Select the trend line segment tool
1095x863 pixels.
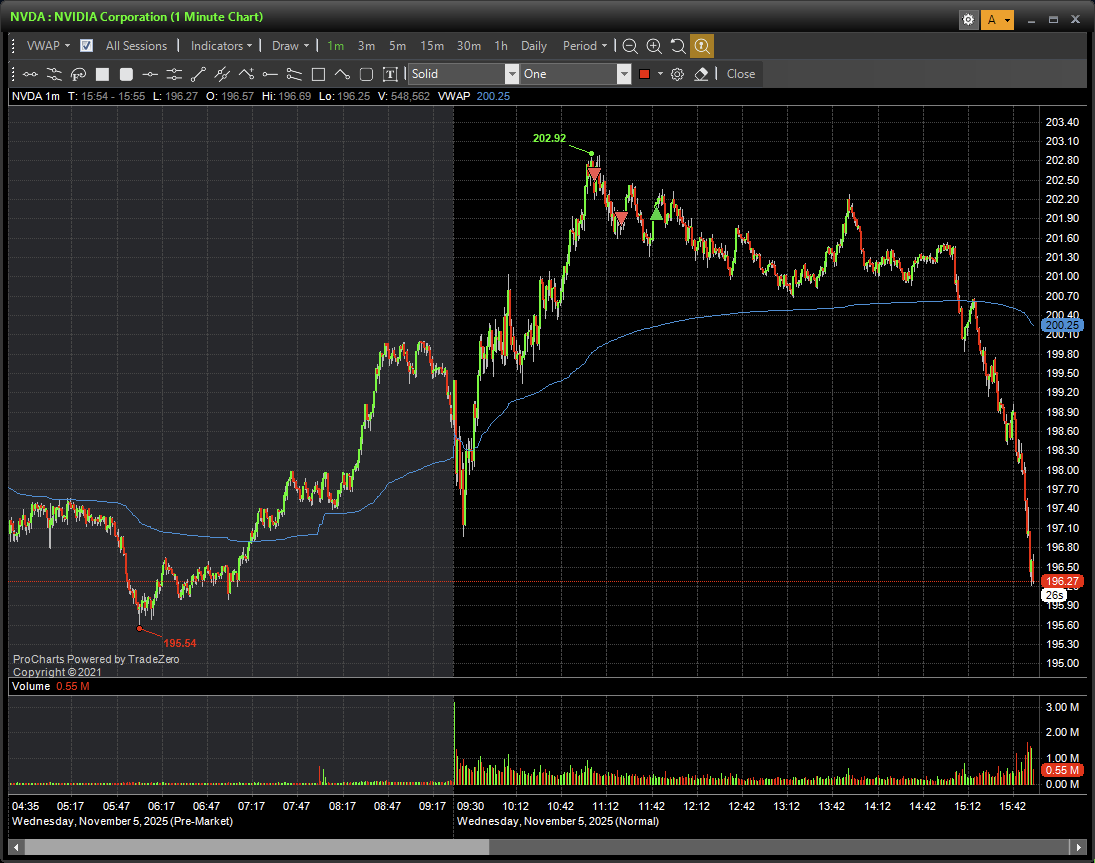click(x=198, y=74)
